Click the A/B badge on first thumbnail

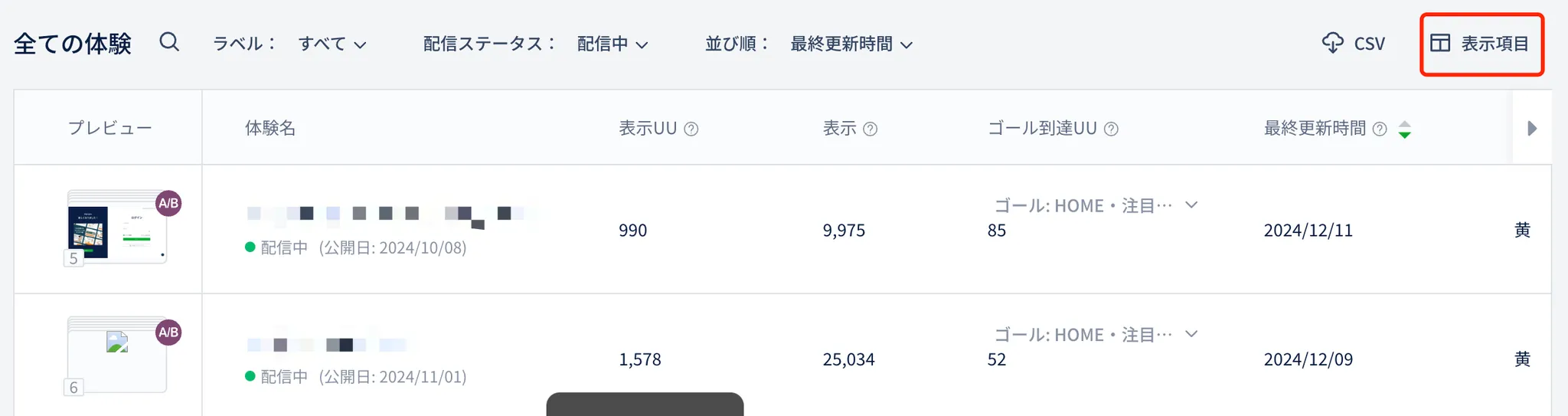[168, 203]
